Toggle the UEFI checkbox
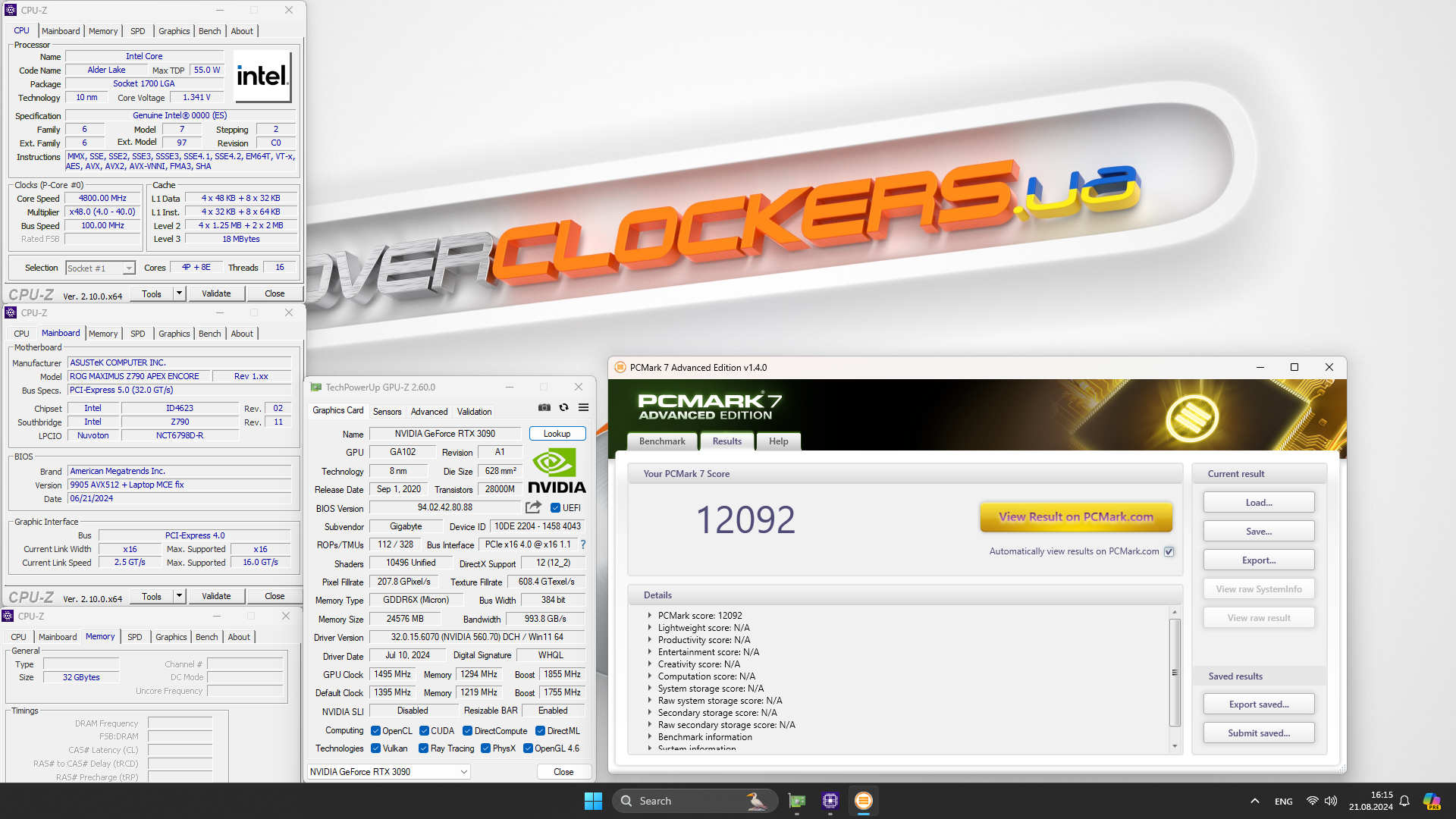The width and height of the screenshot is (1456, 819). (x=555, y=508)
